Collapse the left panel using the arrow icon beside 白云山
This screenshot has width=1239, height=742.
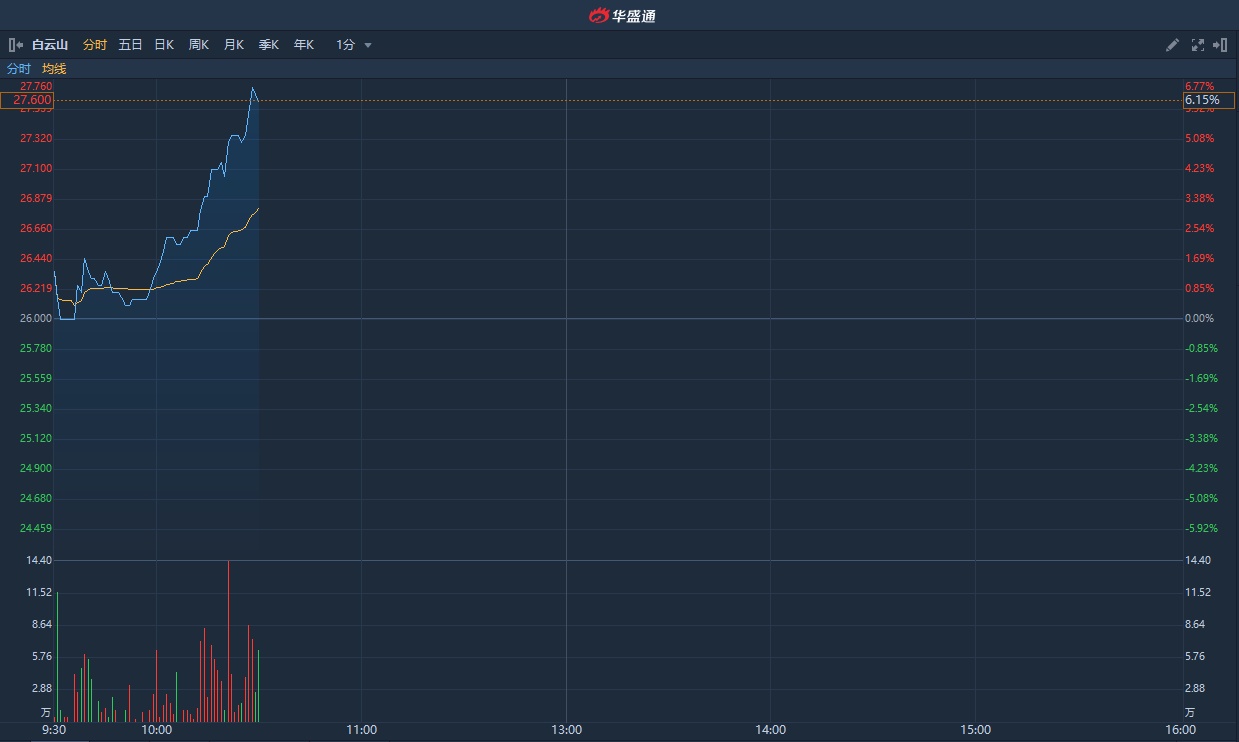[15, 45]
